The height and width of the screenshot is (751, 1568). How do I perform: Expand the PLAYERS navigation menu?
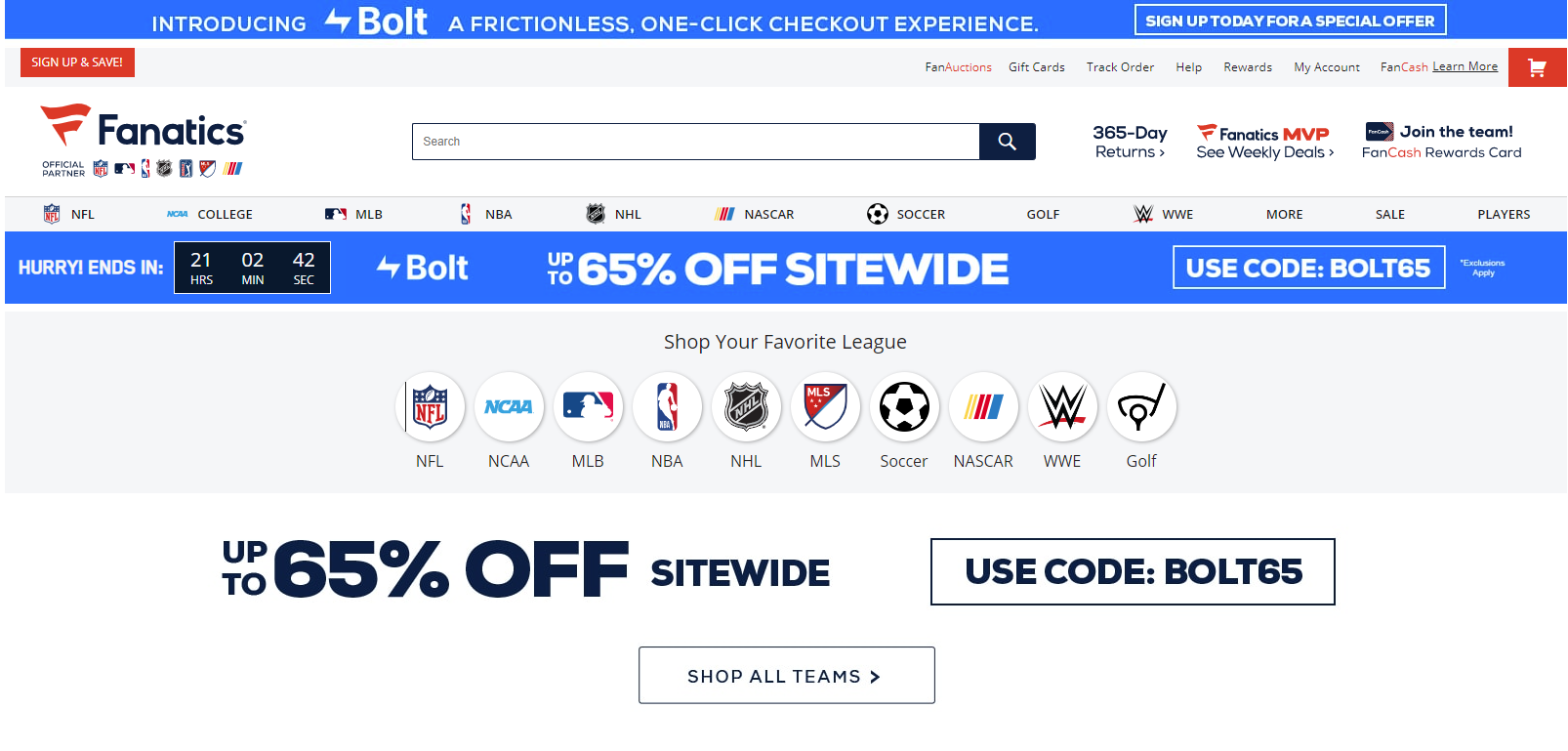[1504, 215]
